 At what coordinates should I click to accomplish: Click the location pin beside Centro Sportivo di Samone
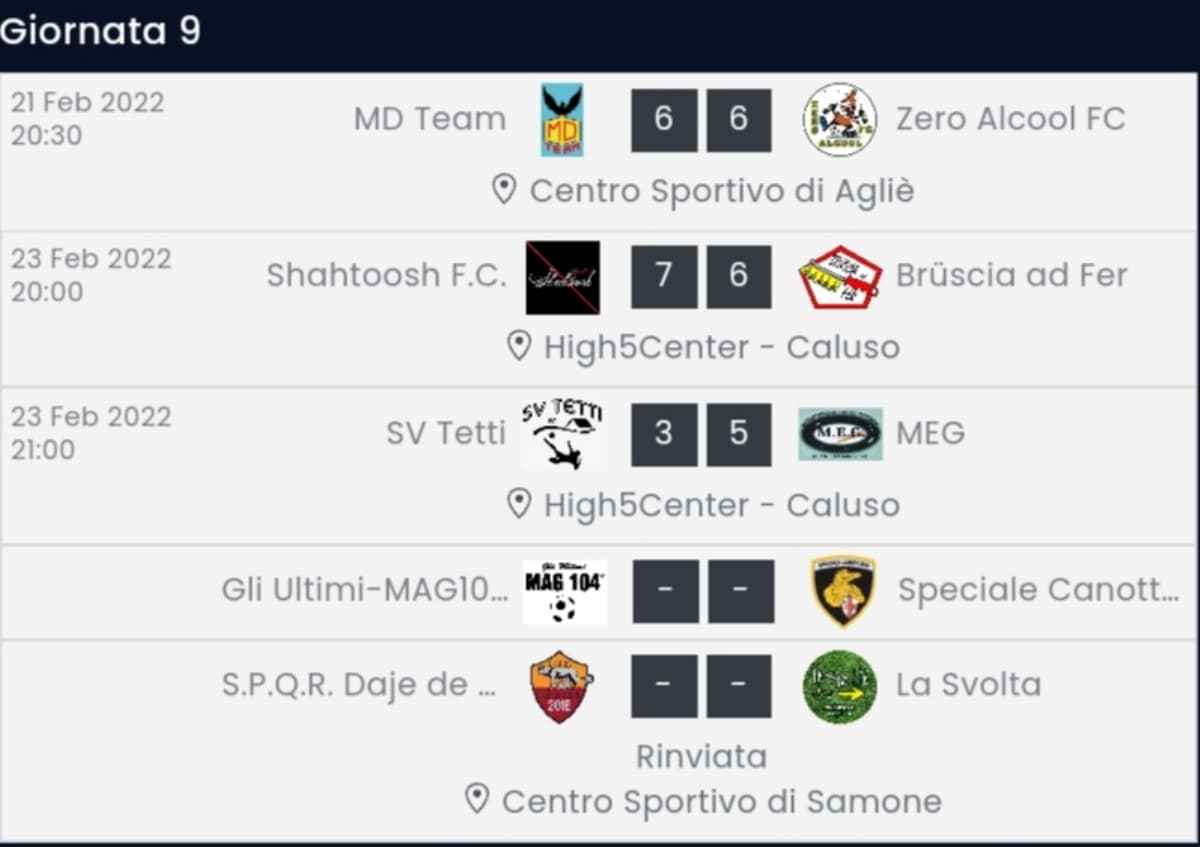(x=477, y=800)
